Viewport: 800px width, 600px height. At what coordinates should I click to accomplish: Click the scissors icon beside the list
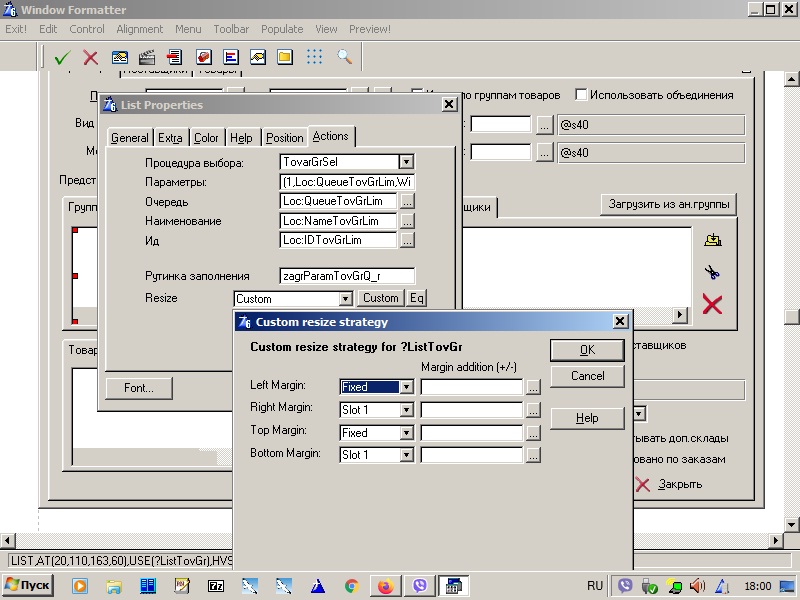[712, 272]
